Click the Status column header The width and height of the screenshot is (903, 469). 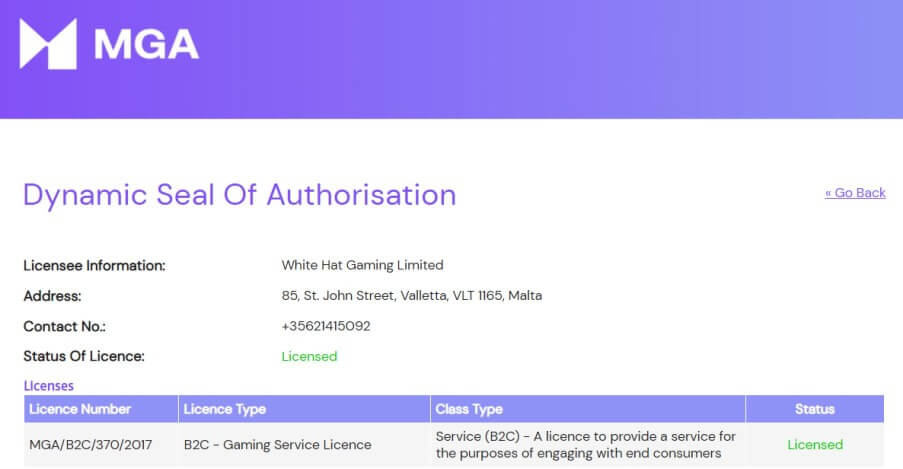(814, 409)
